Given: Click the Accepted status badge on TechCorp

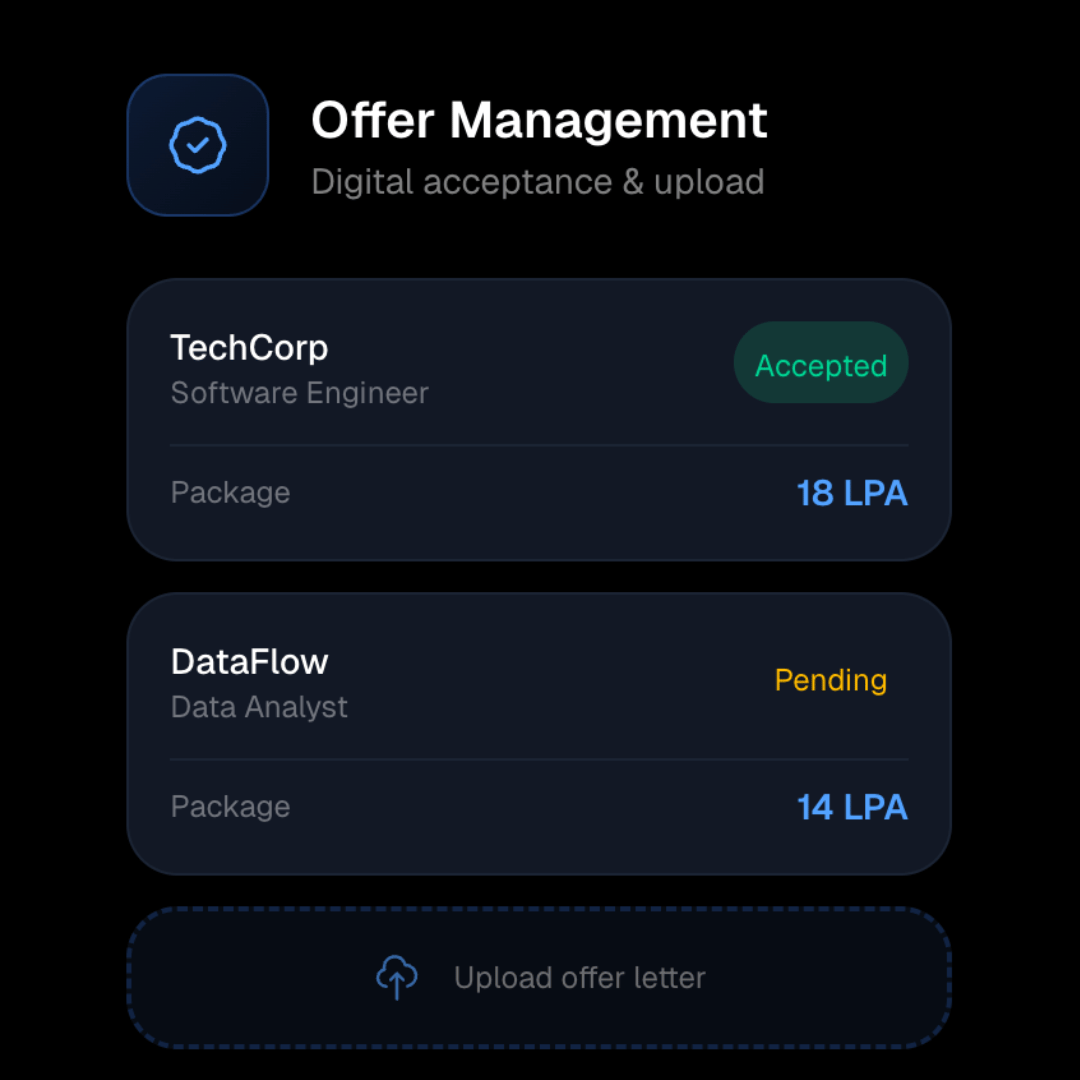Looking at the screenshot, I should [821, 363].
